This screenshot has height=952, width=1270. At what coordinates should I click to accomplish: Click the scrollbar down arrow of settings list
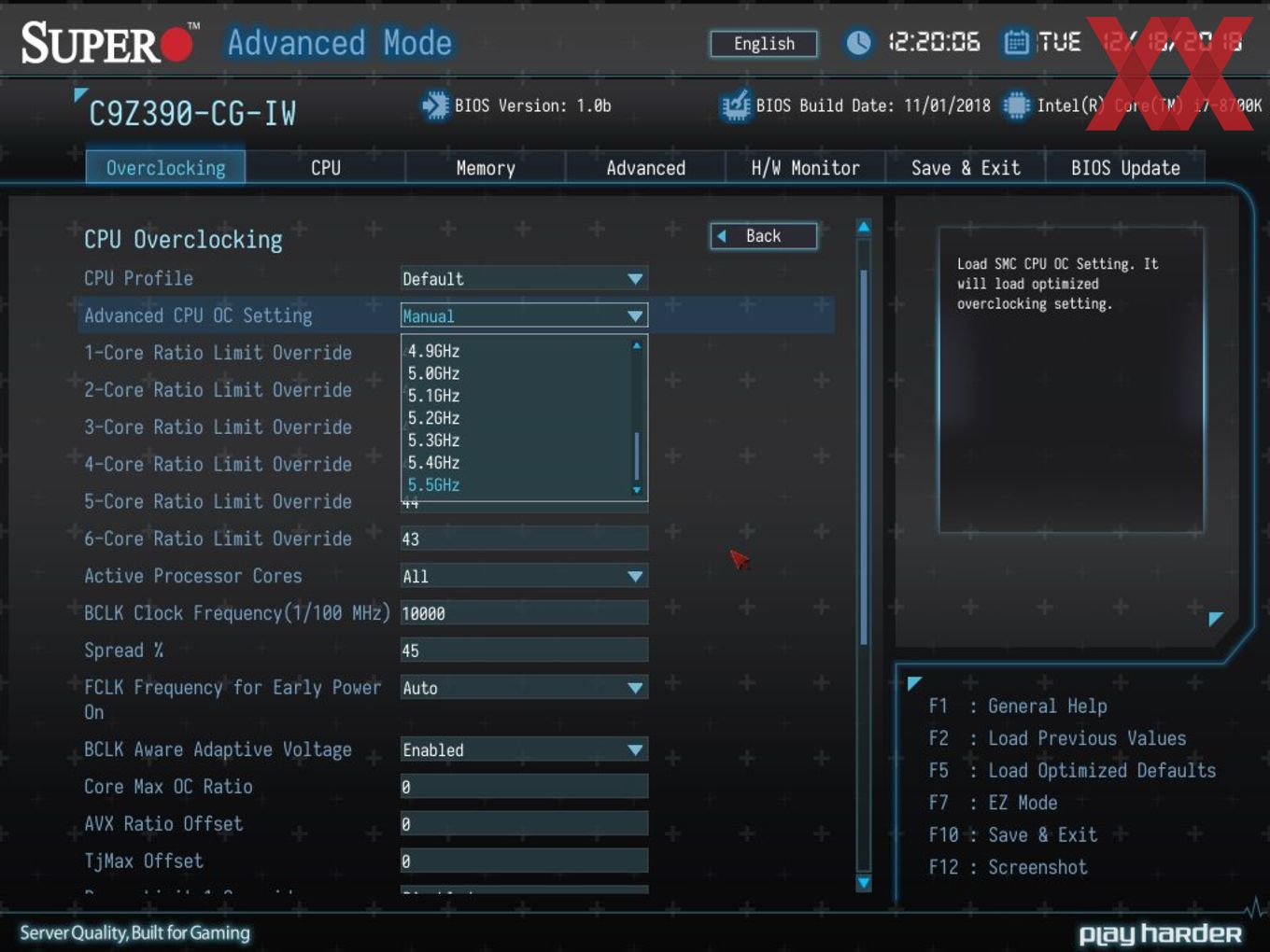(x=864, y=883)
